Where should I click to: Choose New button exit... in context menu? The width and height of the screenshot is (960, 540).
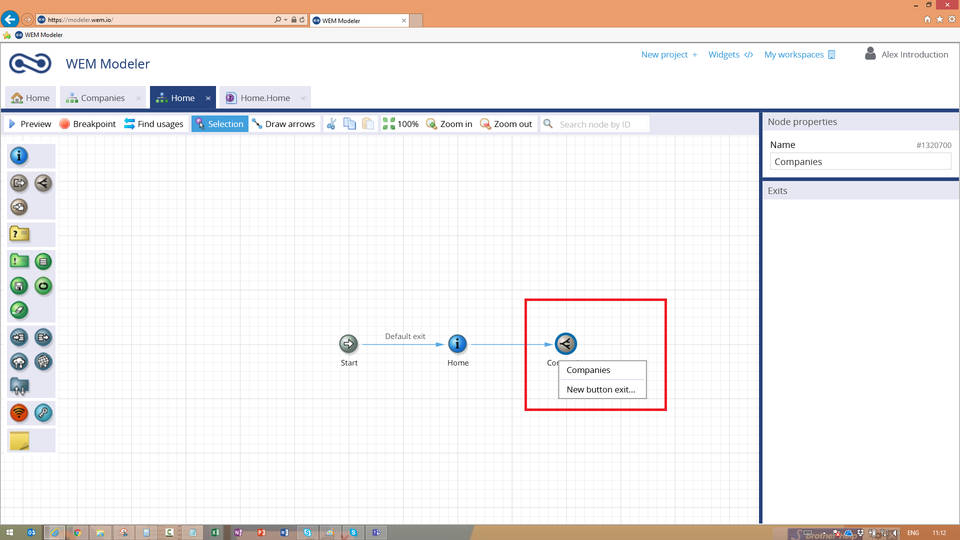[602, 389]
